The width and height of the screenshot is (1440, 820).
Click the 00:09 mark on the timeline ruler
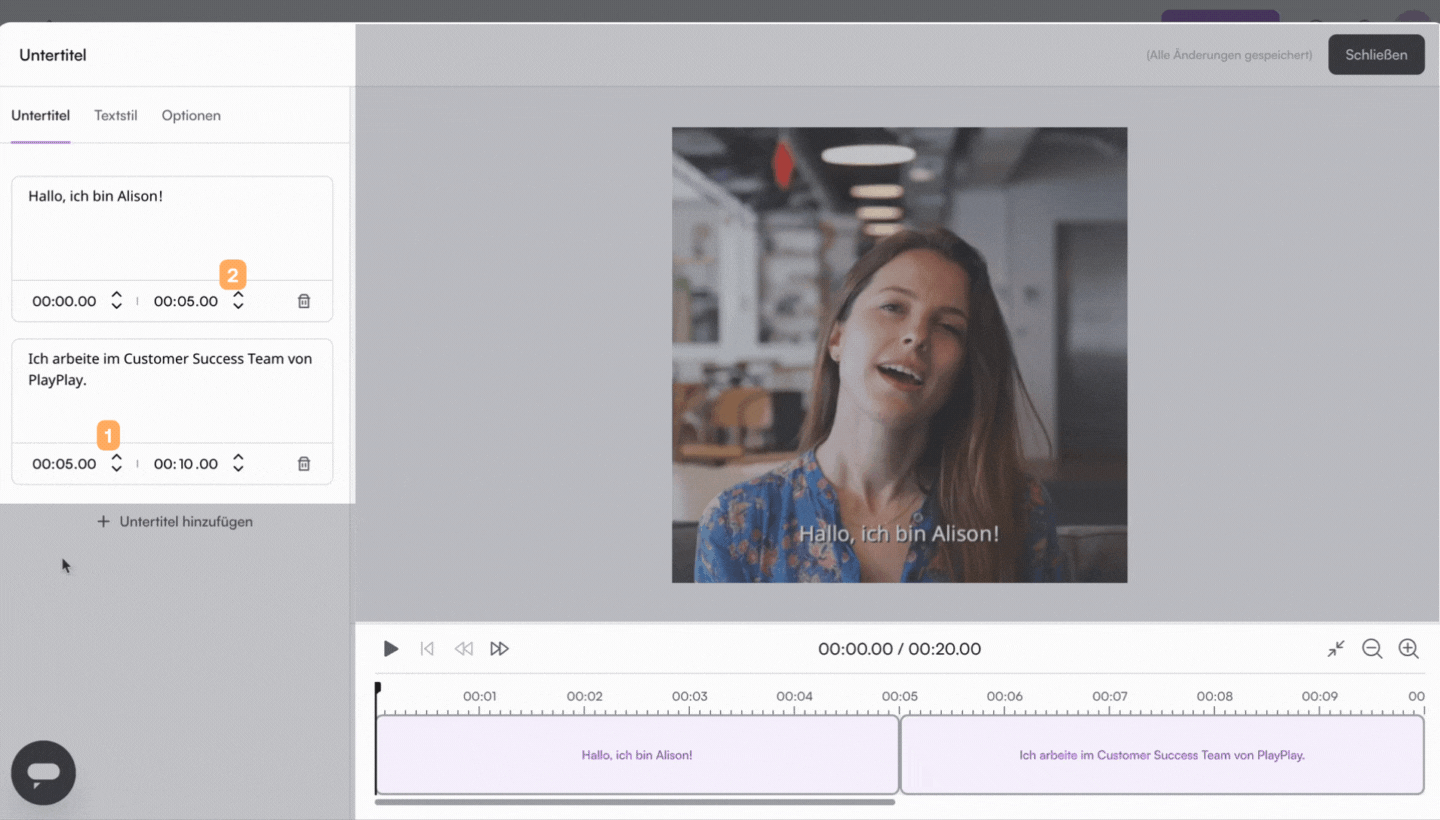coord(1319,696)
